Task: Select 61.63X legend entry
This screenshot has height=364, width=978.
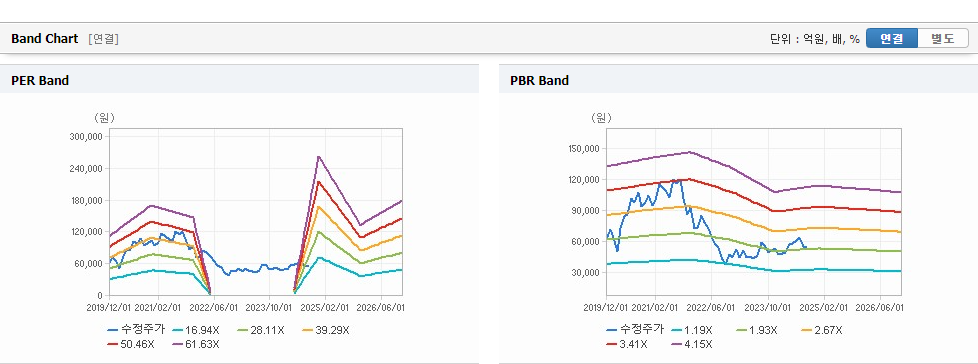Action: click(194, 344)
